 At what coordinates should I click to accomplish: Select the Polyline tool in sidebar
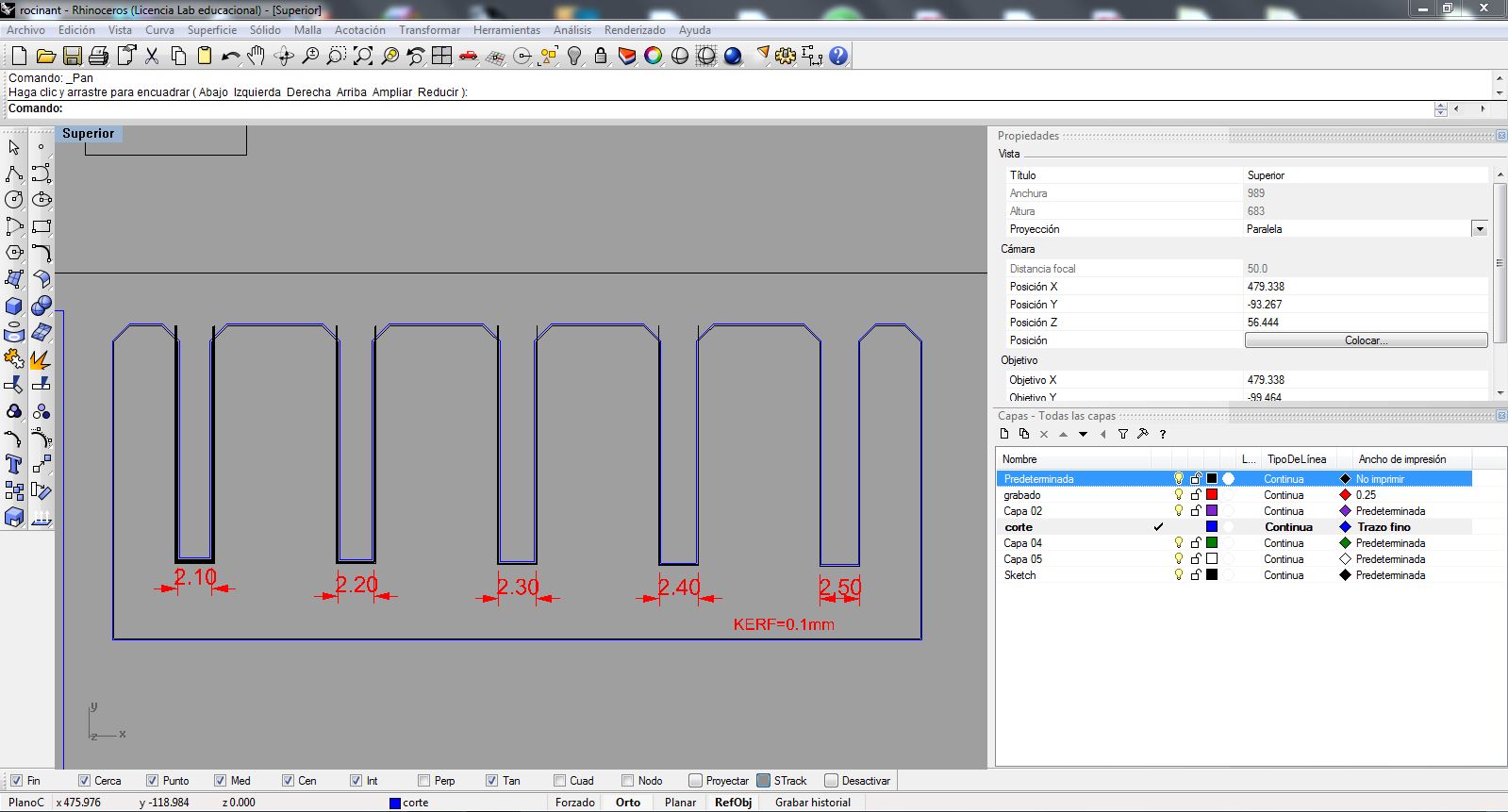pyautogui.click(x=14, y=174)
